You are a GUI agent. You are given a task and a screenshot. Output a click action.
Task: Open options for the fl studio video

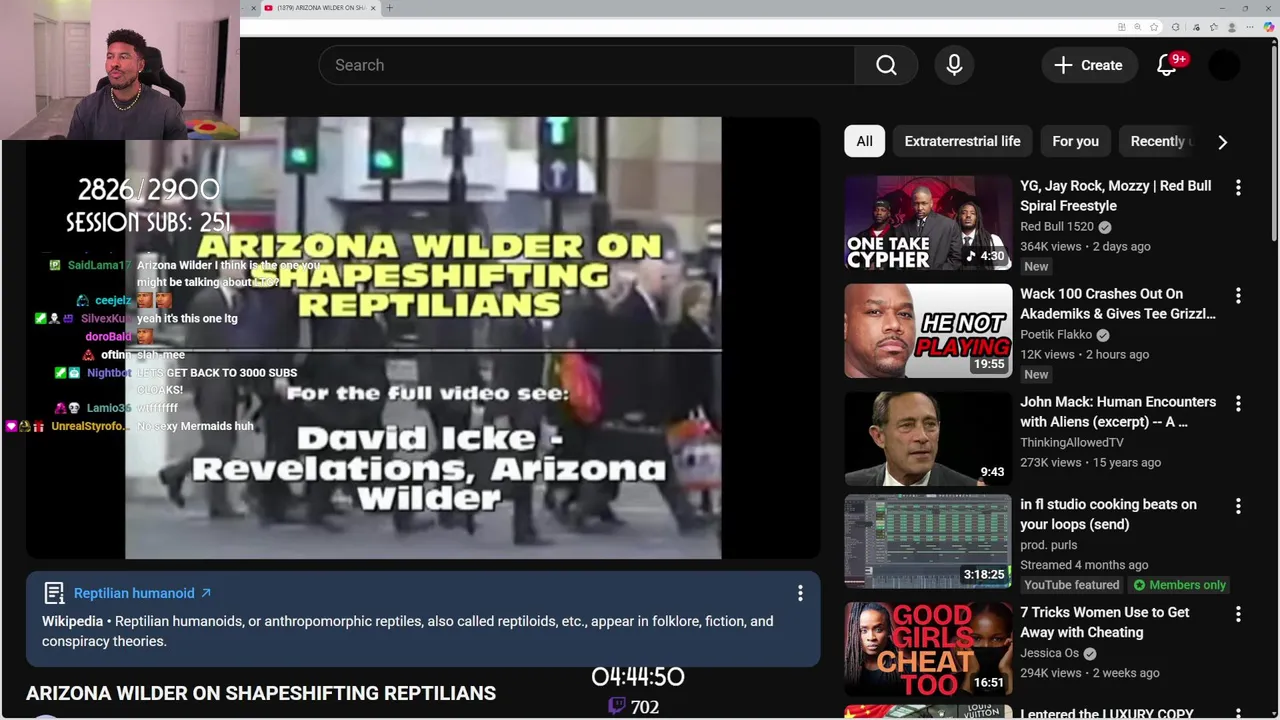1238,506
